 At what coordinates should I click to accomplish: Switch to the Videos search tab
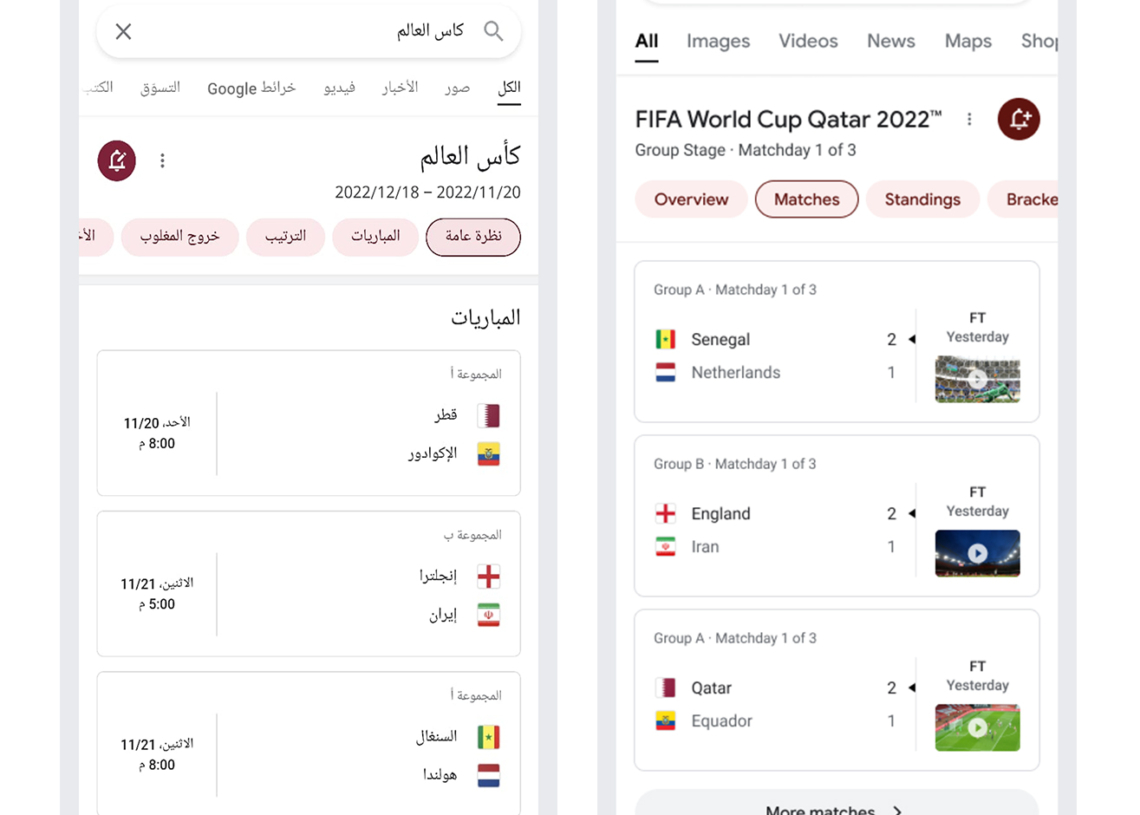pyautogui.click(x=808, y=41)
